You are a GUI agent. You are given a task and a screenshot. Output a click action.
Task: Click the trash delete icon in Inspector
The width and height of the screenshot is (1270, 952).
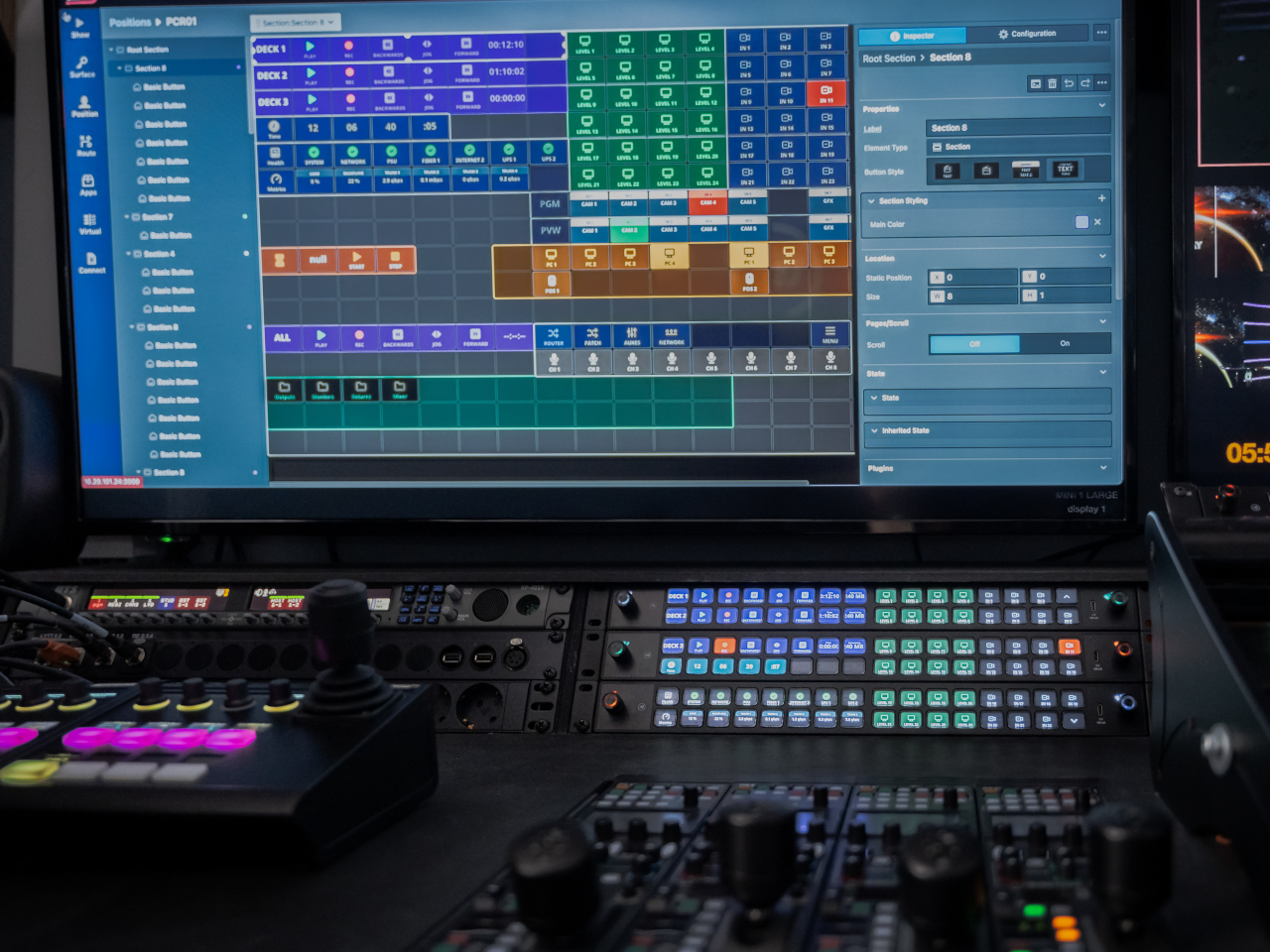click(x=1052, y=83)
